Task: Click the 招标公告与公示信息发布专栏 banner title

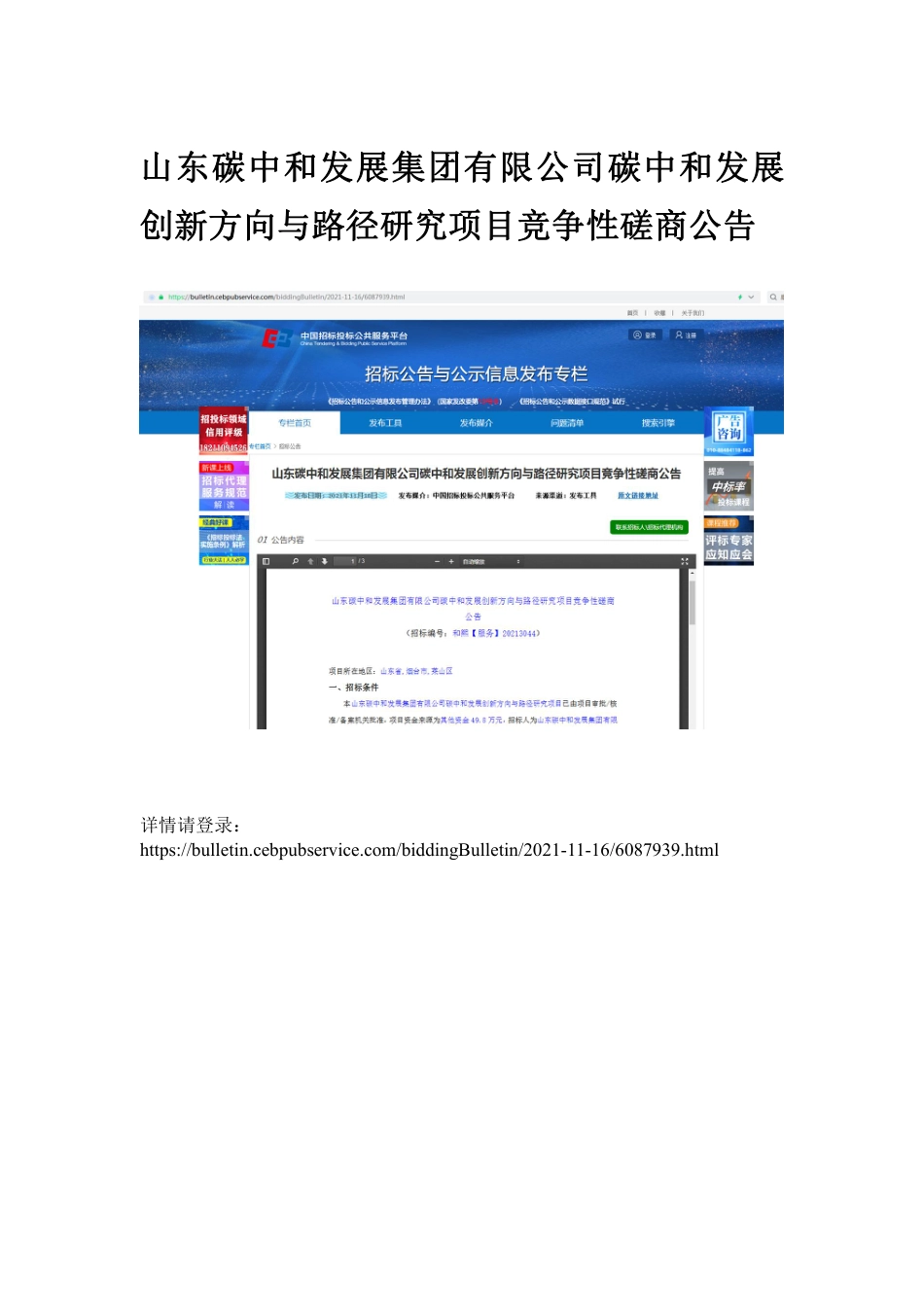Action: point(476,373)
